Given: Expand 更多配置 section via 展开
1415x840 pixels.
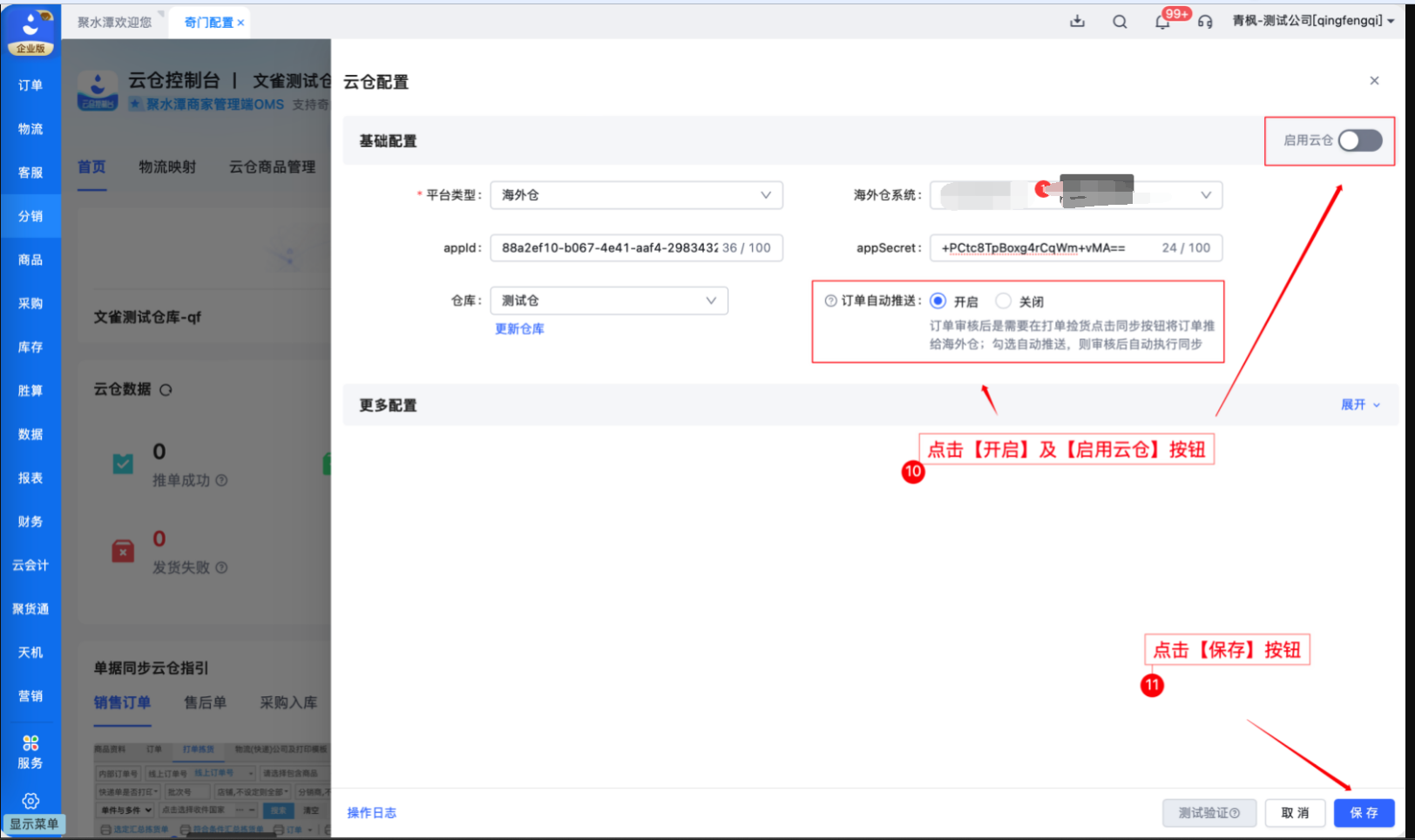Looking at the screenshot, I should click(x=1359, y=405).
